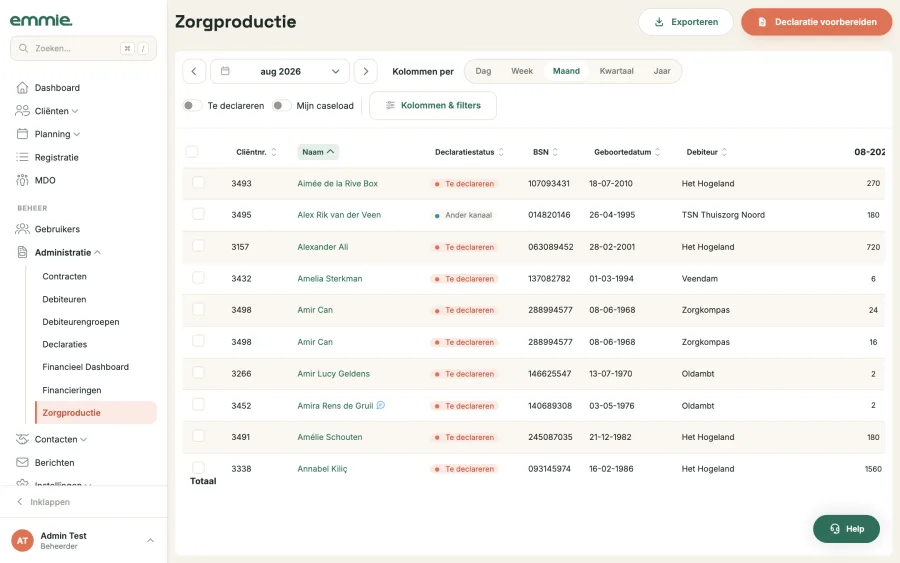The width and height of the screenshot is (900, 563).
Task: Click the Berichten envelope icon
Action: click(22, 463)
